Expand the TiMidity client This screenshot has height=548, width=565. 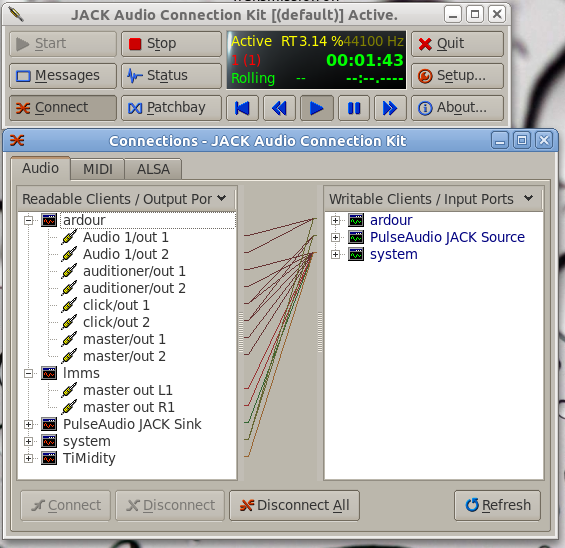(x=28, y=458)
